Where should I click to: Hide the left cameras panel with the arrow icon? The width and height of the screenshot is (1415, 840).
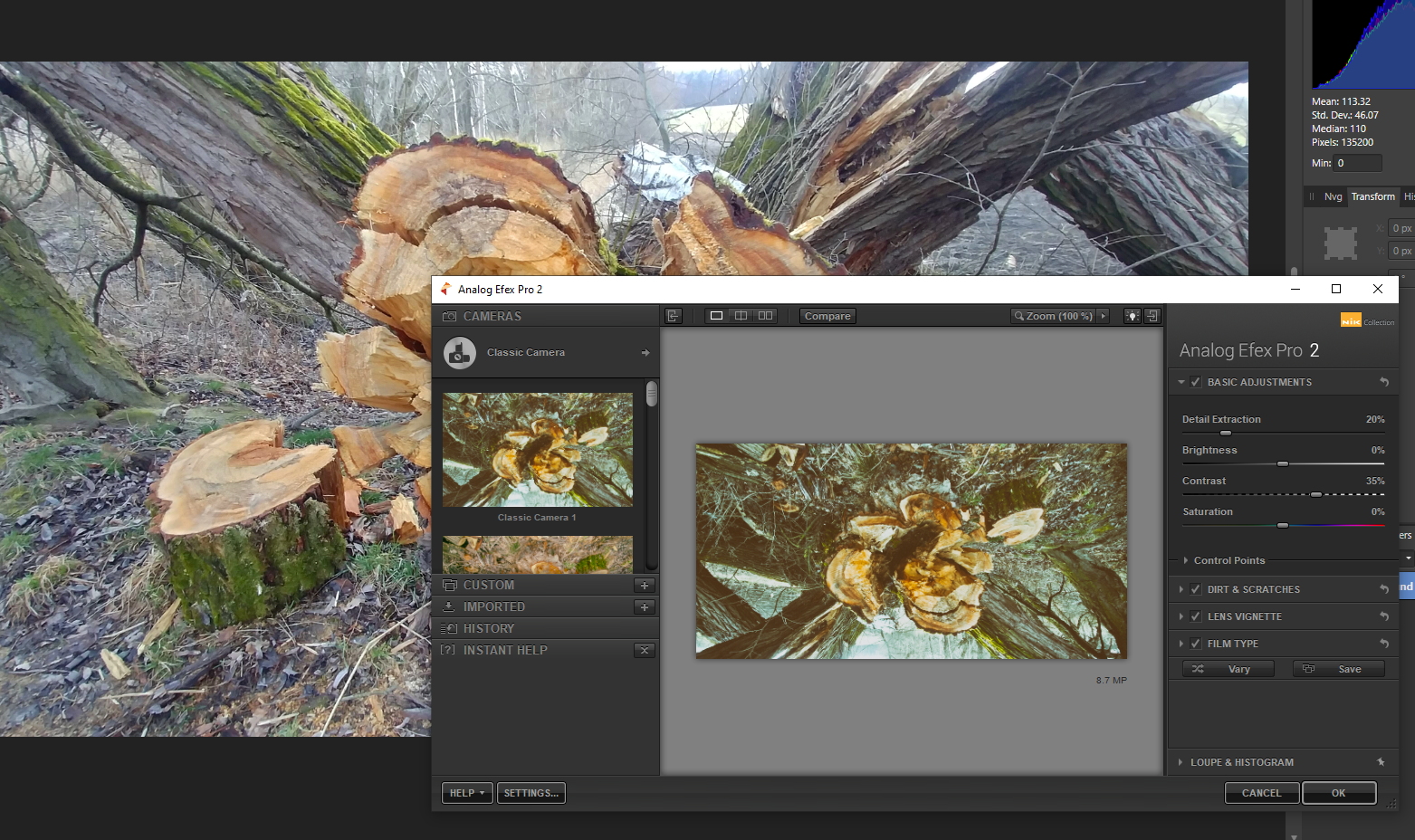point(674,316)
